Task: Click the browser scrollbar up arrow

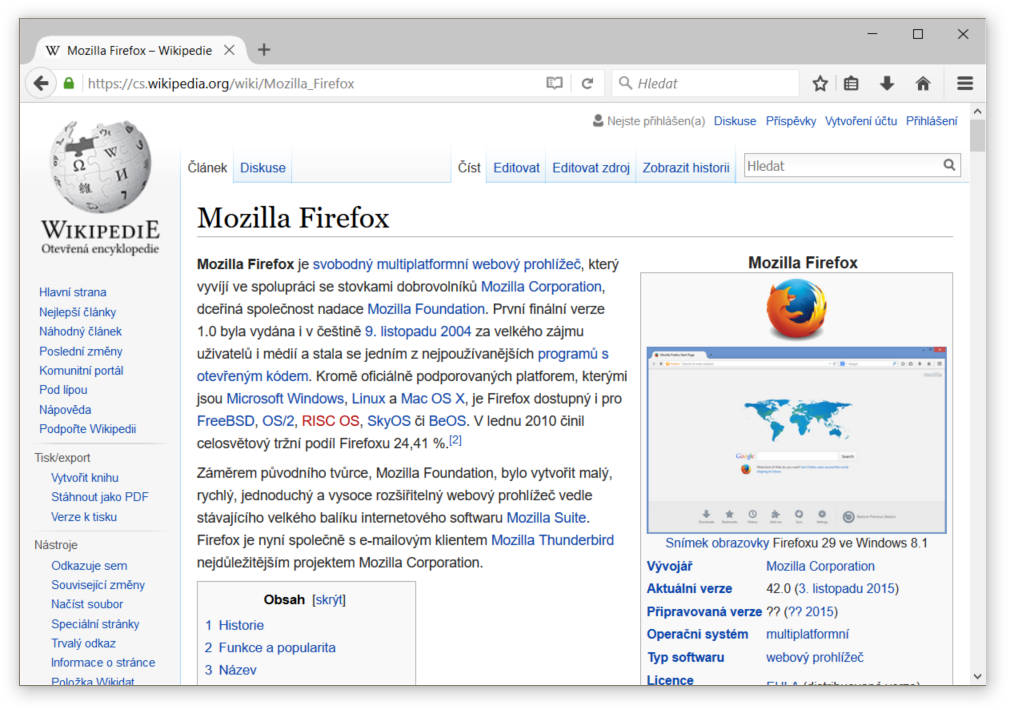Action: 977,111
